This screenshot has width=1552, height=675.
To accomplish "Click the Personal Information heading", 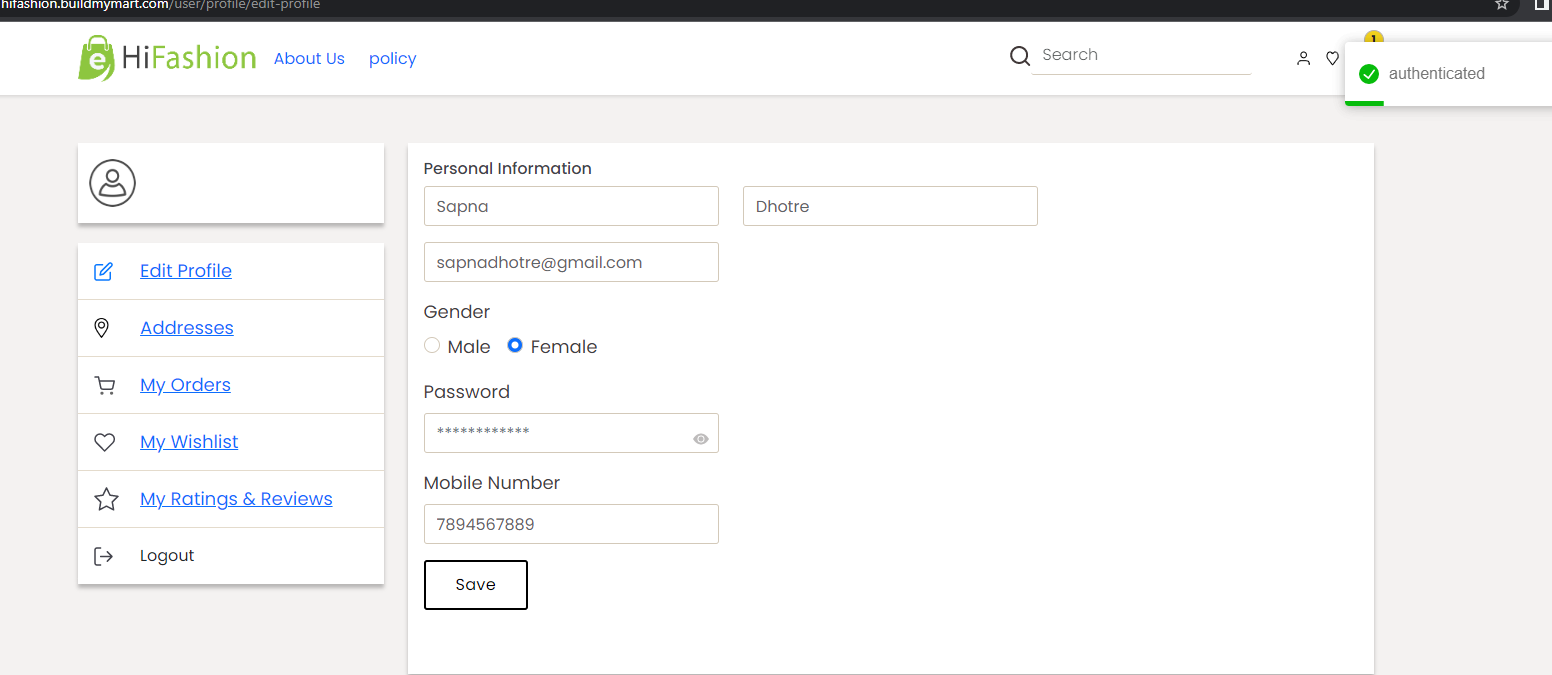I will [x=508, y=168].
